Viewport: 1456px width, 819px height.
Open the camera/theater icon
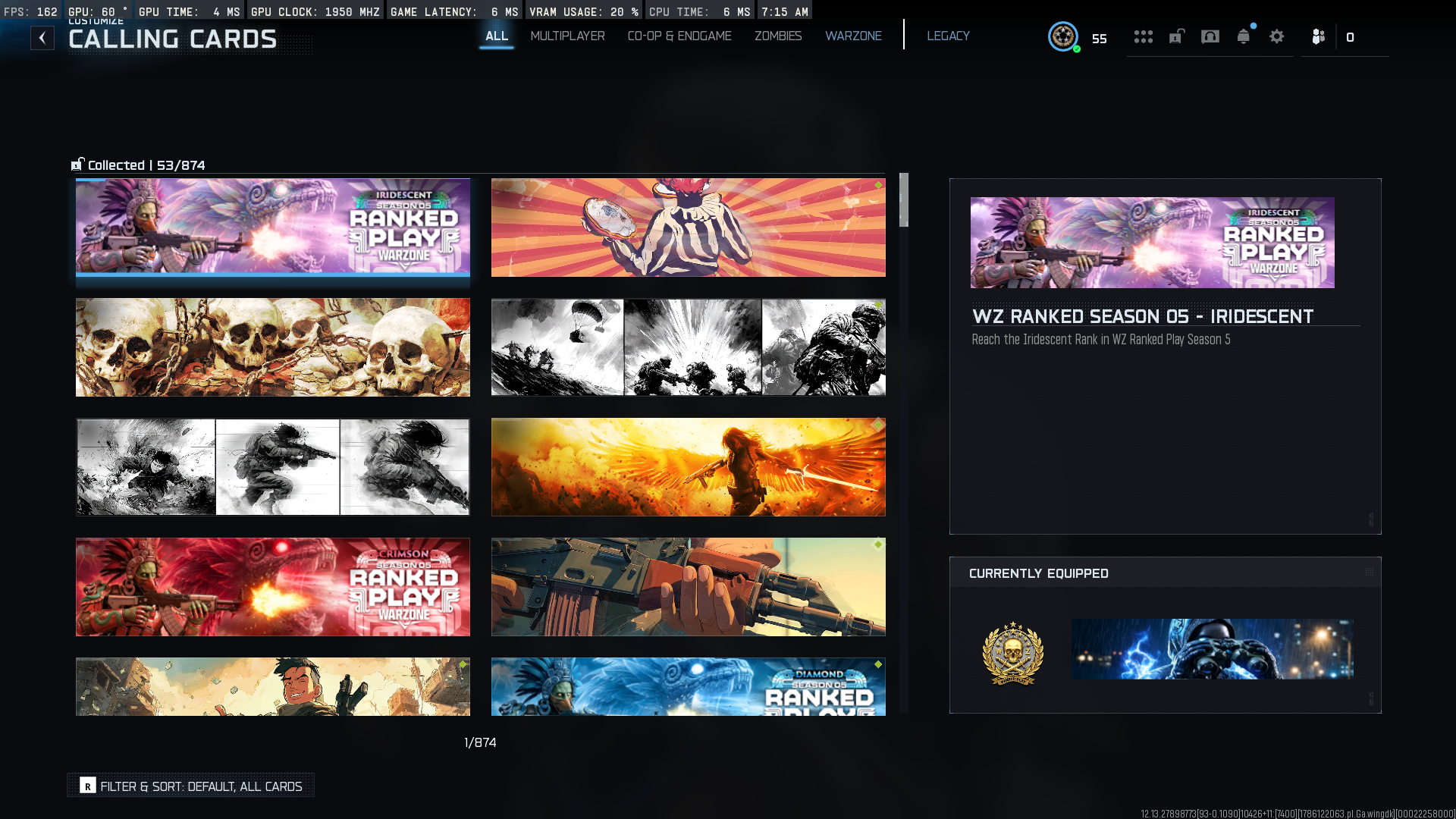[1210, 36]
